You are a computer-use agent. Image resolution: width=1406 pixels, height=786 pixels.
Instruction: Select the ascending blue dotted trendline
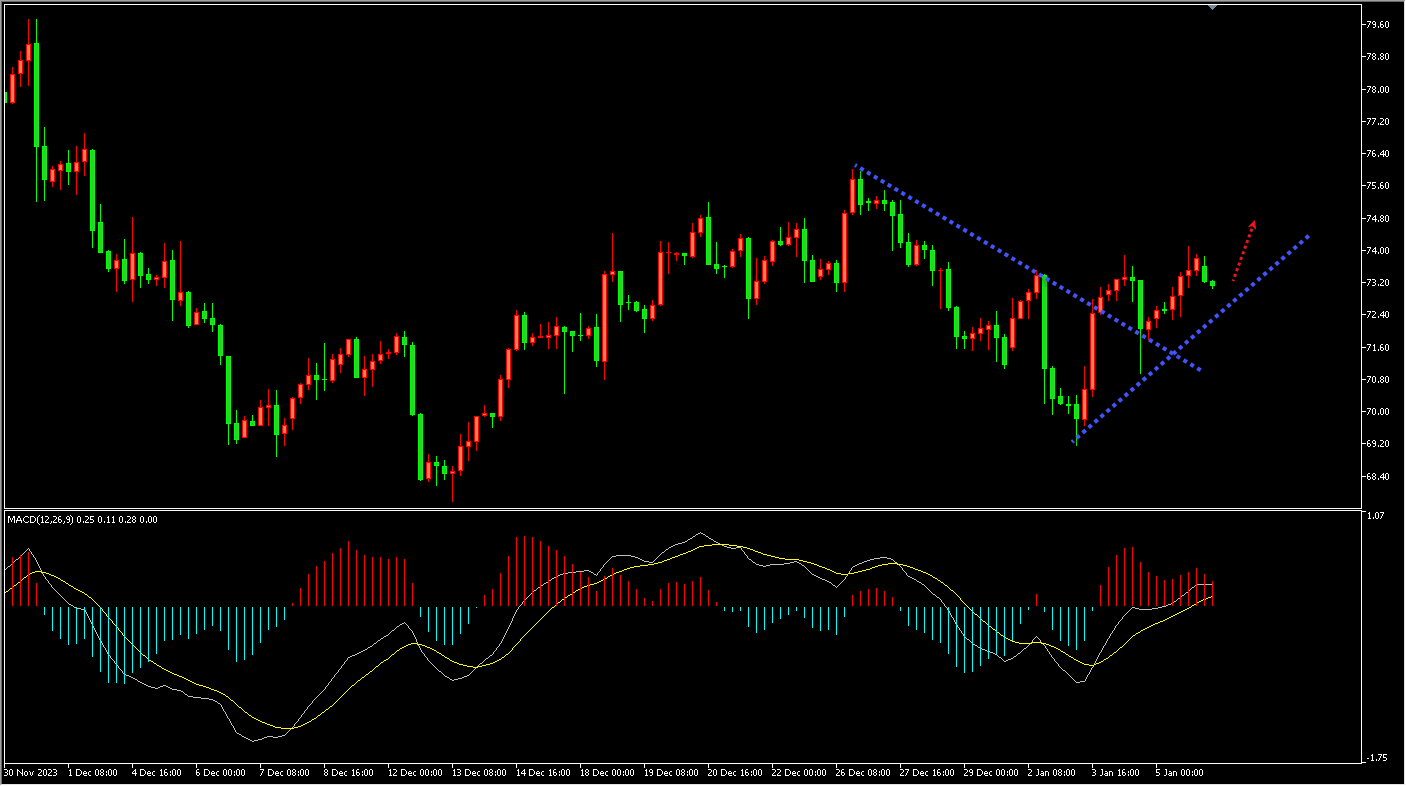click(x=1191, y=339)
